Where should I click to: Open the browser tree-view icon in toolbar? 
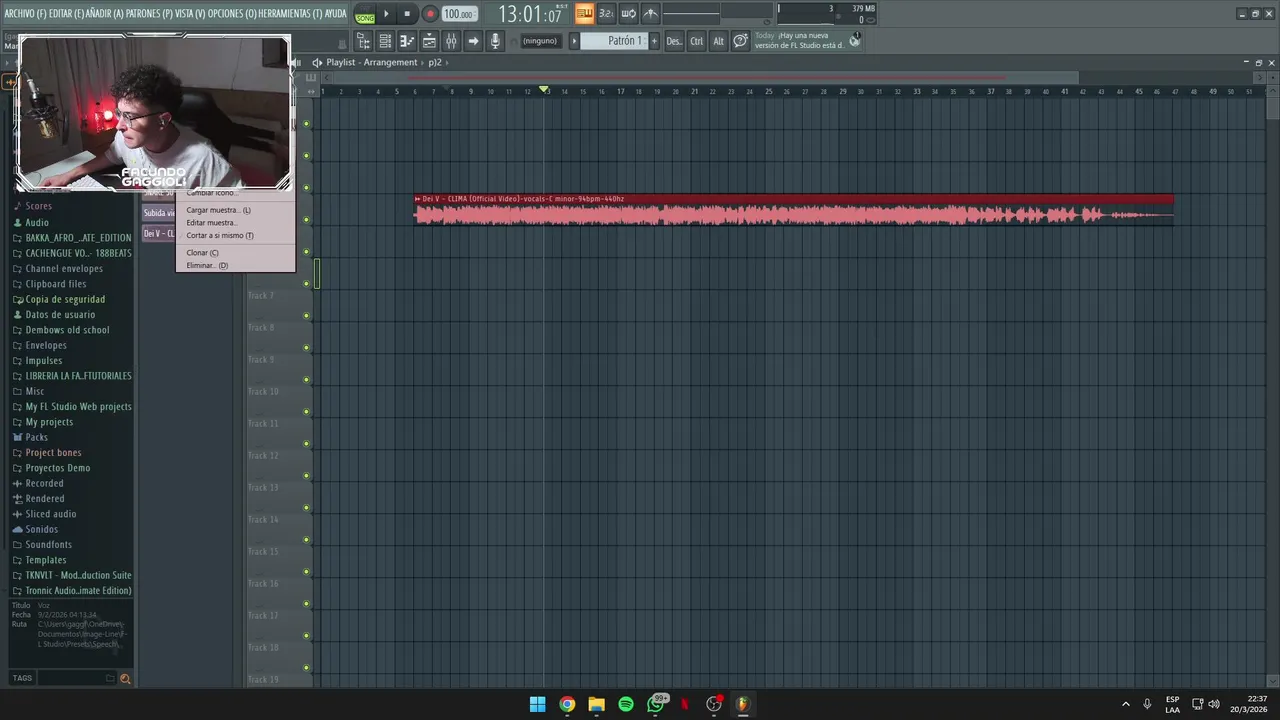[x=363, y=41]
